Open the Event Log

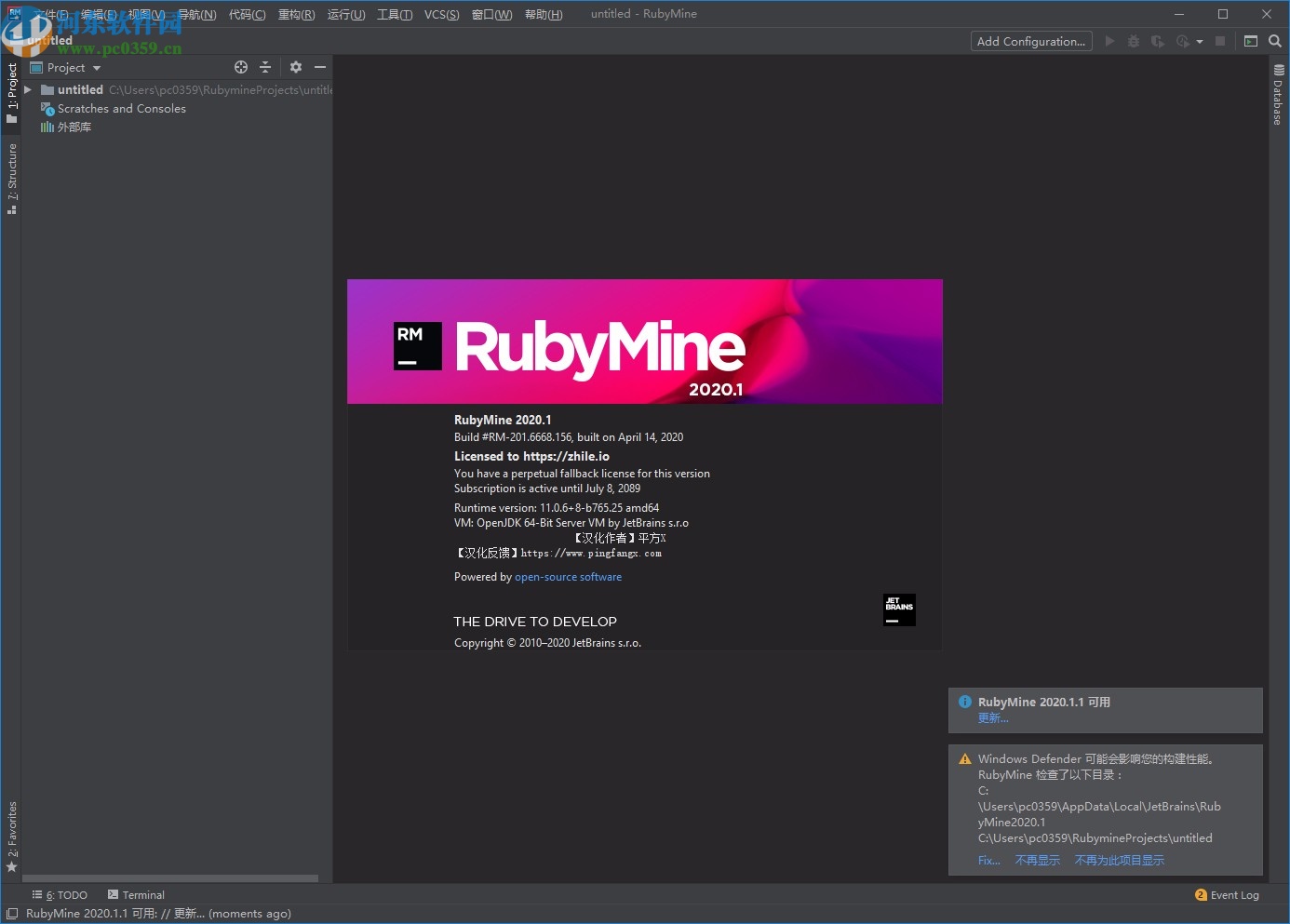pos(1227,894)
